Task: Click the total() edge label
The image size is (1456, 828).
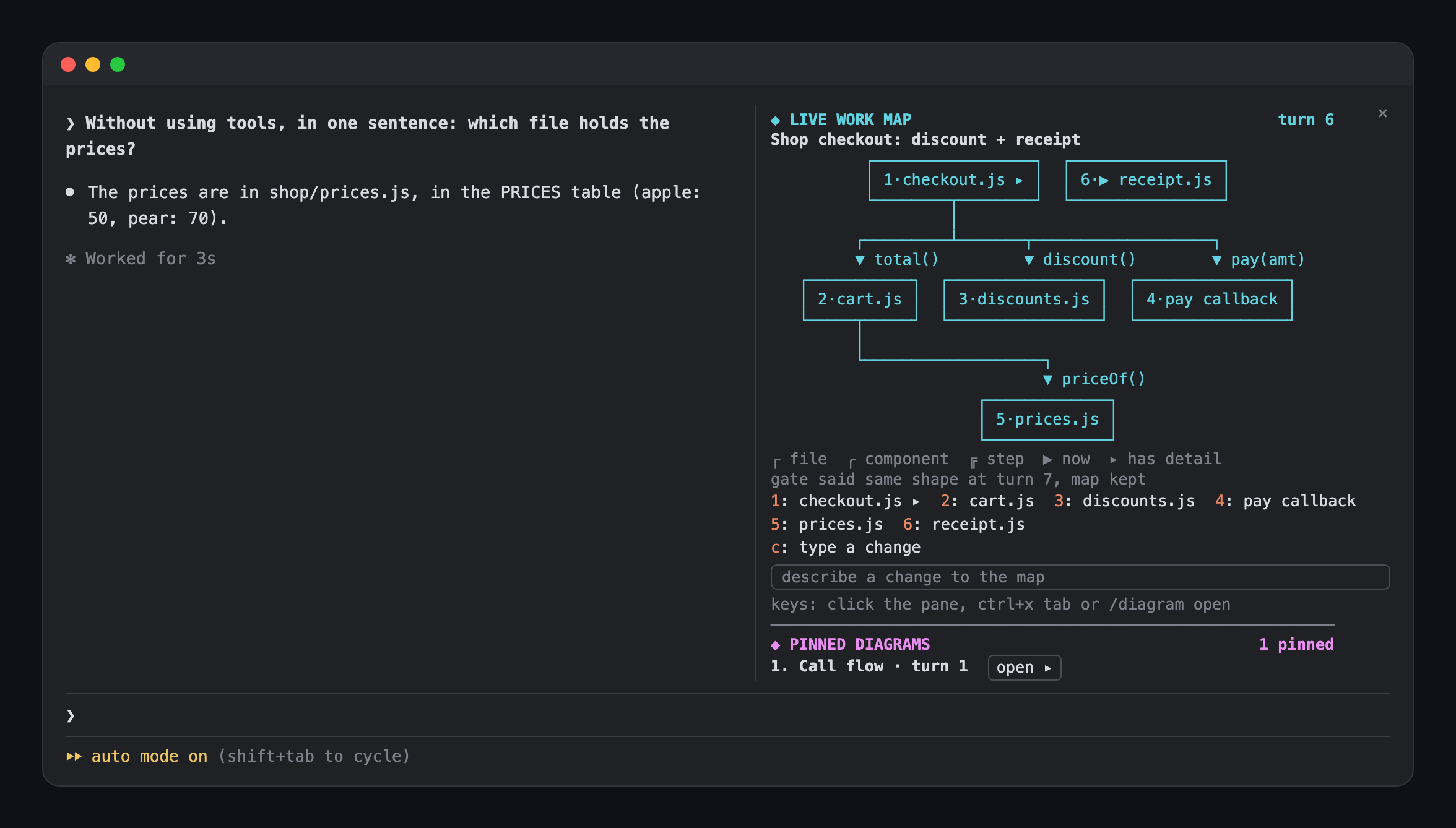Action: click(906, 259)
